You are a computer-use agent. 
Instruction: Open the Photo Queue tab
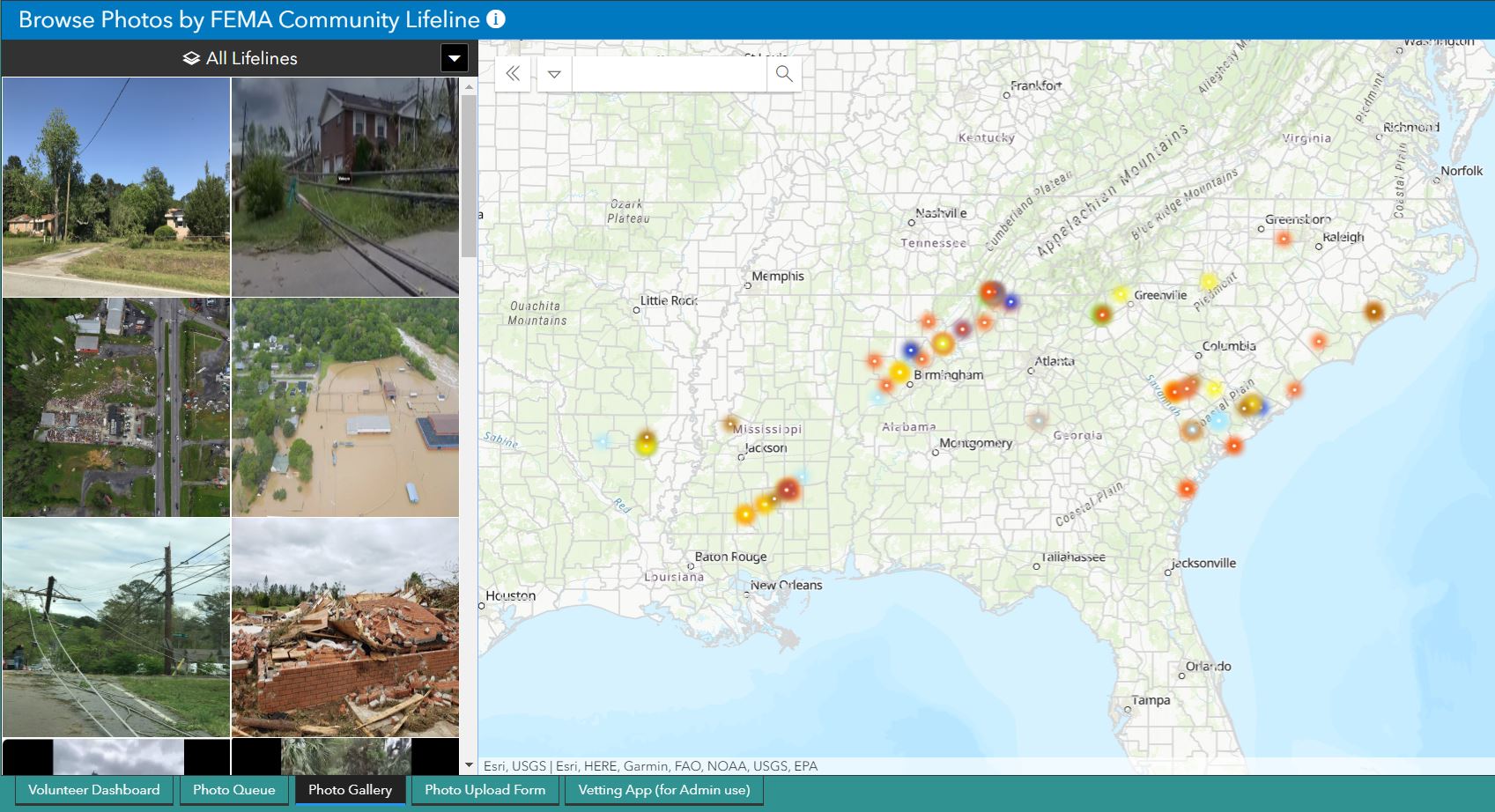pyautogui.click(x=234, y=790)
